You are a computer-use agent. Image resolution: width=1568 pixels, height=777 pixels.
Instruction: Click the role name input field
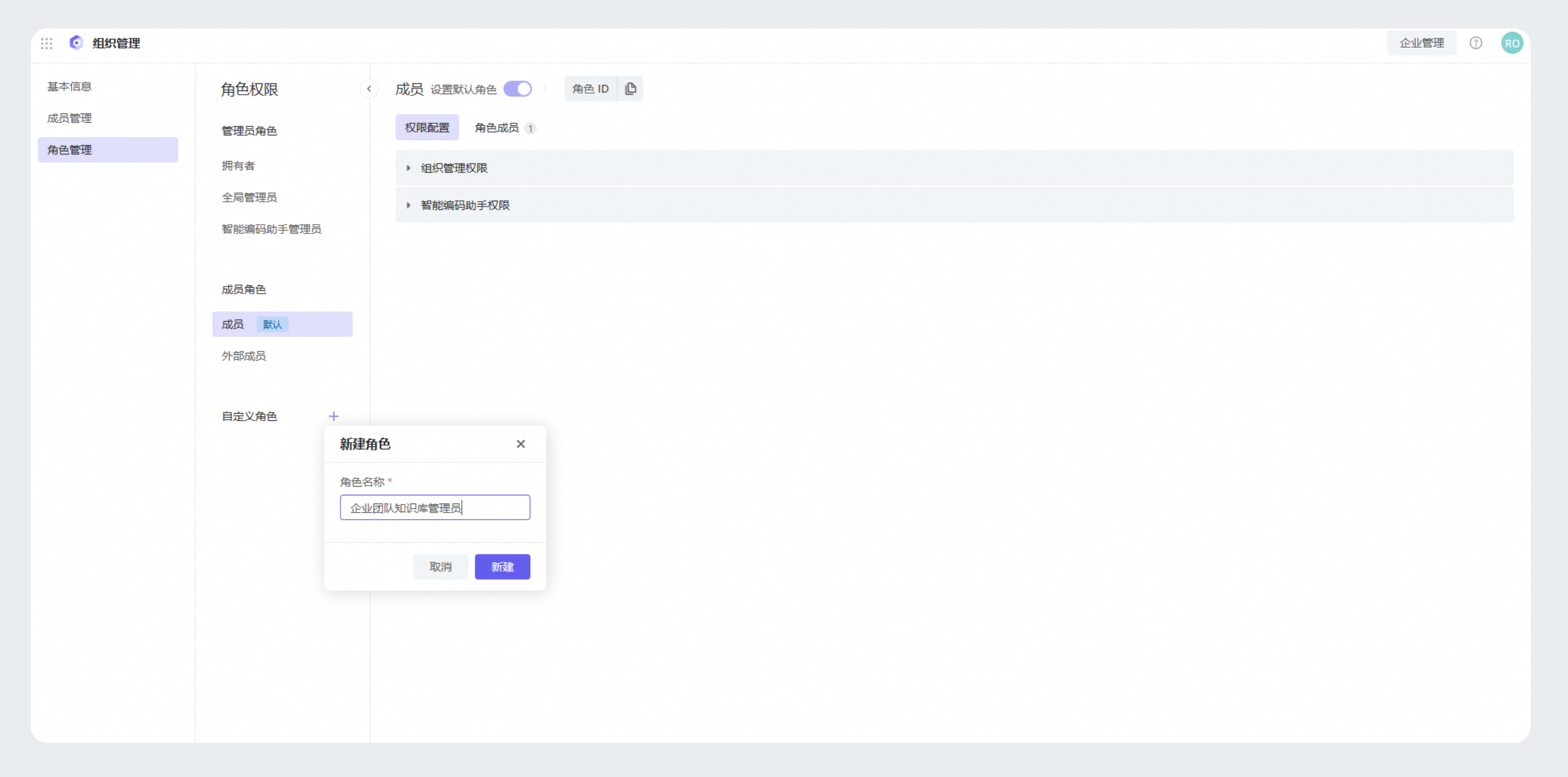[435, 507]
